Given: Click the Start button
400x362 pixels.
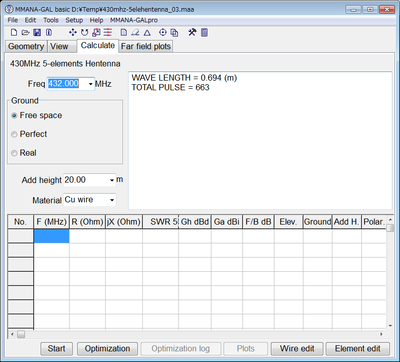Looking at the screenshot, I should pyautogui.click(x=56, y=349).
